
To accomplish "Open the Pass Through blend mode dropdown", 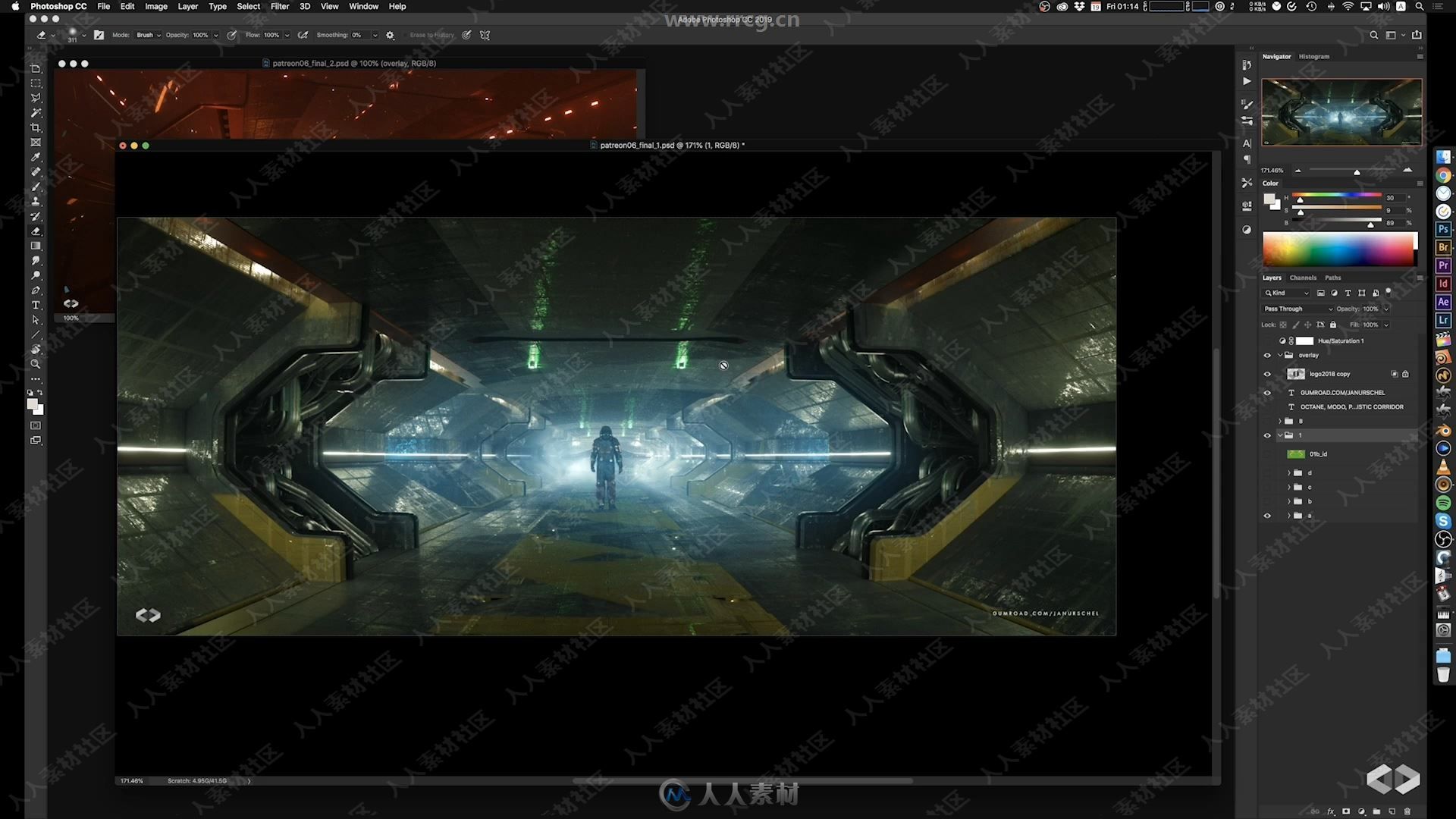I will click(x=1298, y=309).
